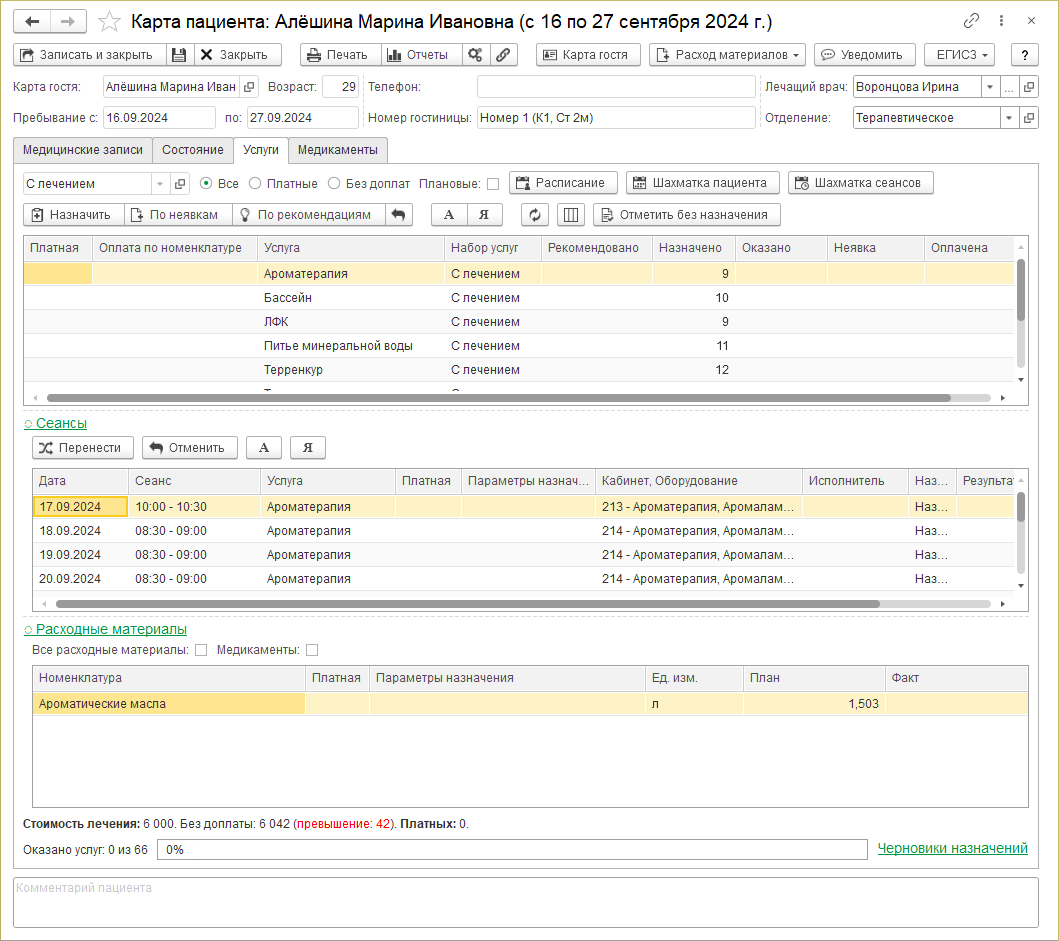The image size is (1059, 941).
Task: Click the floppy disk save icon
Action: 179,55
